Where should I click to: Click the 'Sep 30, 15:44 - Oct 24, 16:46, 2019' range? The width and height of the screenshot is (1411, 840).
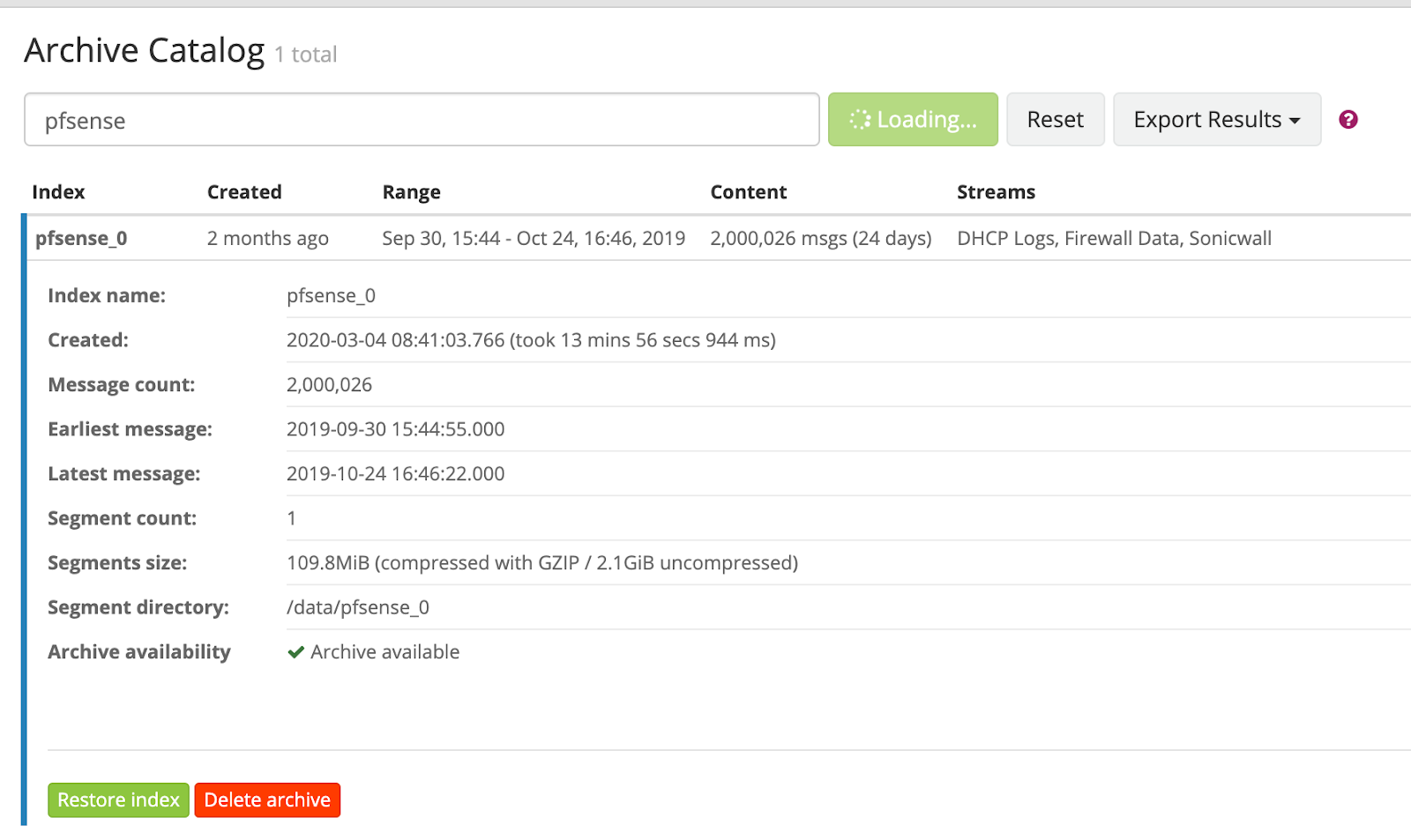534,239
